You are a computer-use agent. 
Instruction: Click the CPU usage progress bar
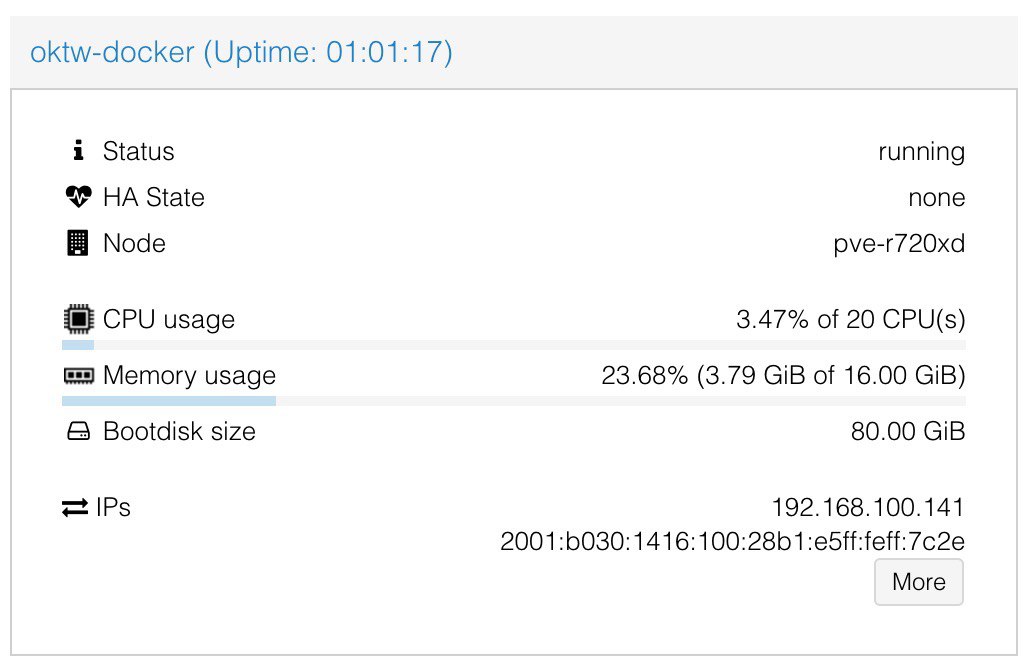(513, 345)
